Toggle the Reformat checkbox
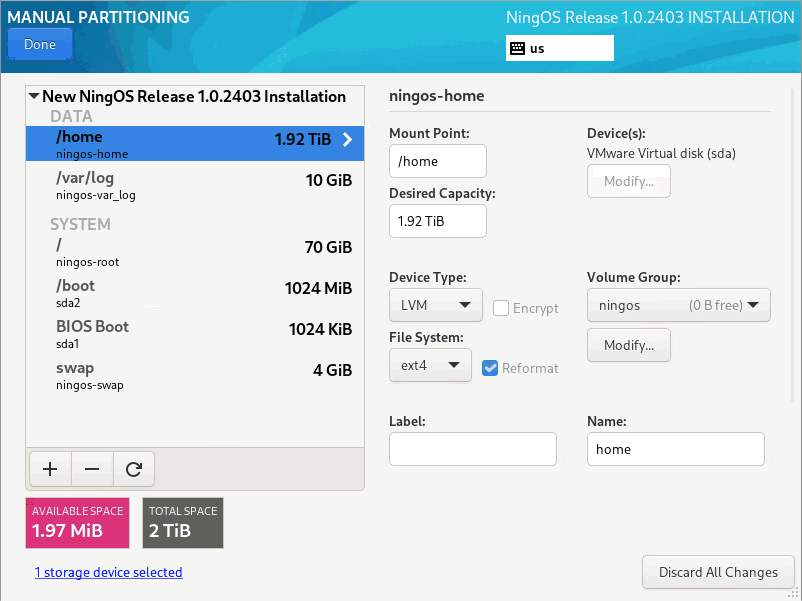This screenshot has width=802, height=601. click(490, 368)
